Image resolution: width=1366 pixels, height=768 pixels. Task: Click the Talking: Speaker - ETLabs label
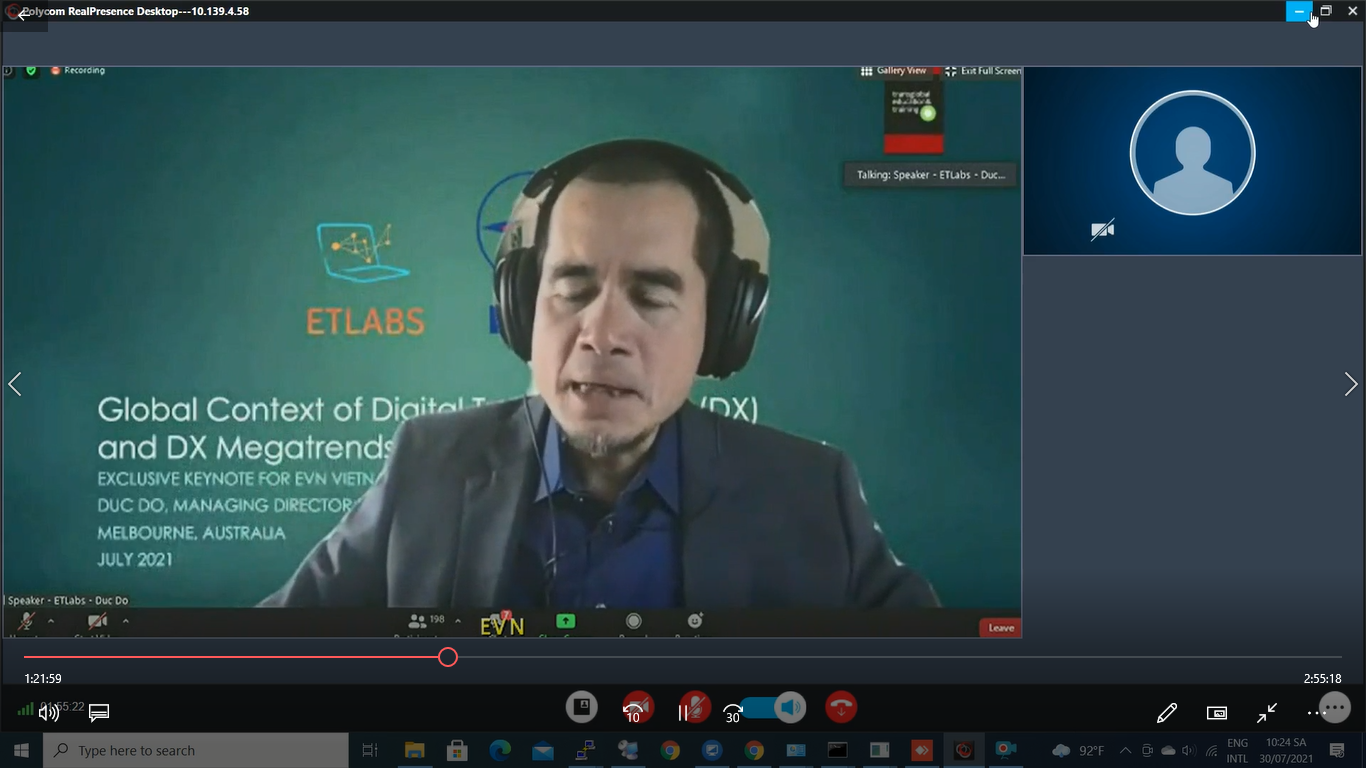coord(930,175)
